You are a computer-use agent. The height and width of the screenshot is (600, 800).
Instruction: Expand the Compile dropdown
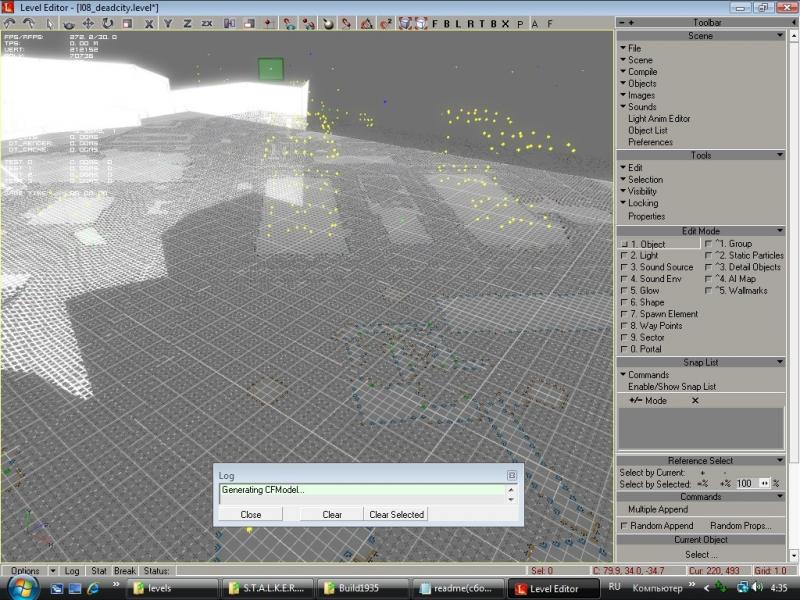(642, 72)
